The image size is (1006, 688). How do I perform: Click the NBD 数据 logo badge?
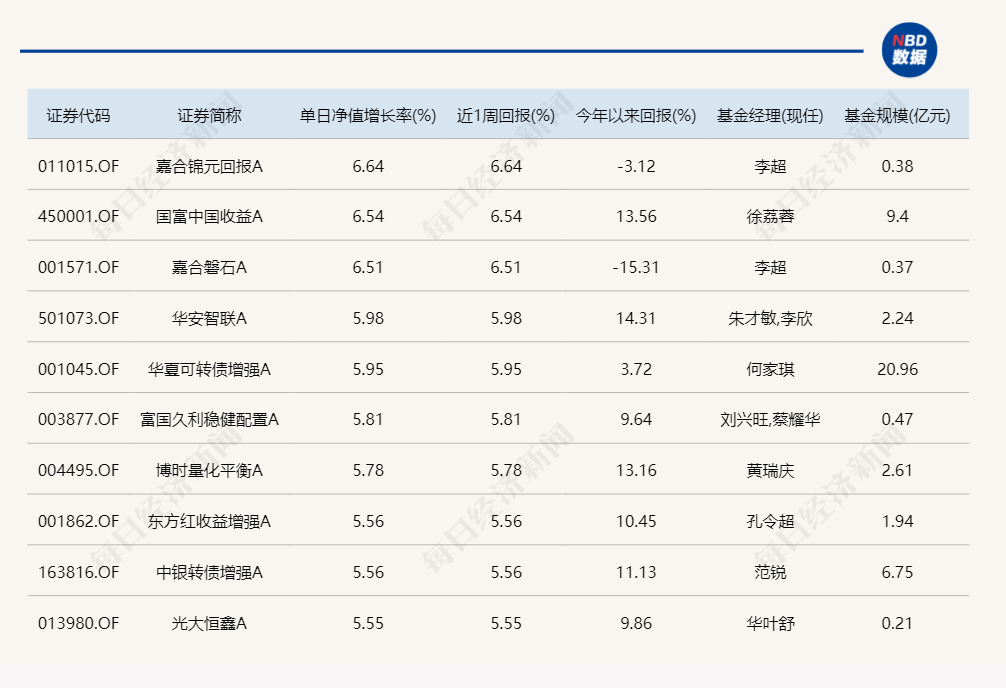click(x=909, y=50)
